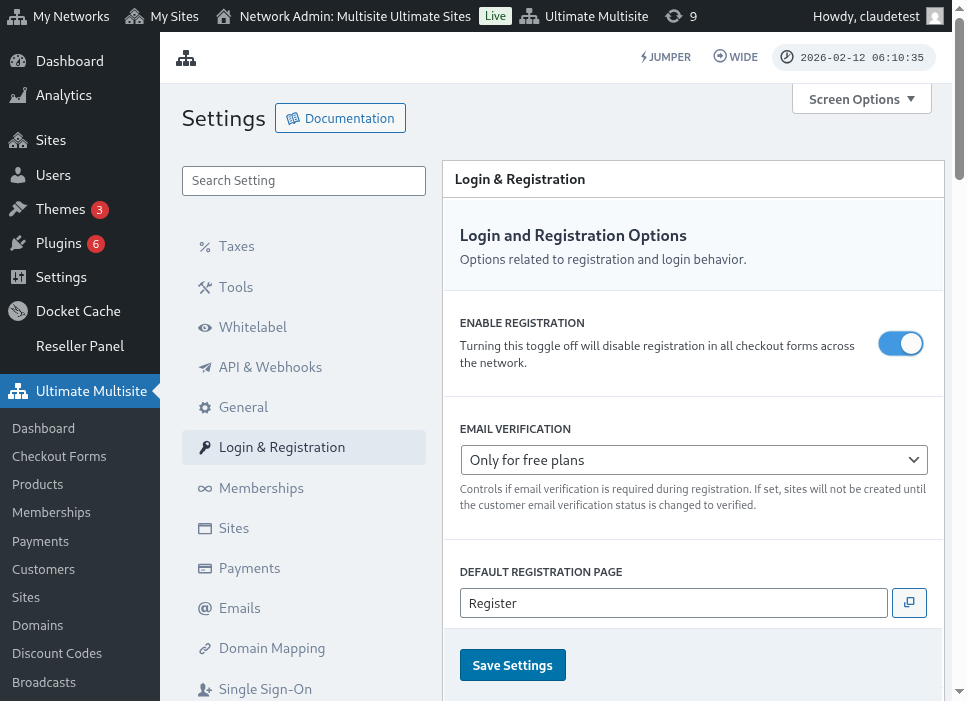
Task: Click the updates refresh icon showing 9
Action: (673, 17)
